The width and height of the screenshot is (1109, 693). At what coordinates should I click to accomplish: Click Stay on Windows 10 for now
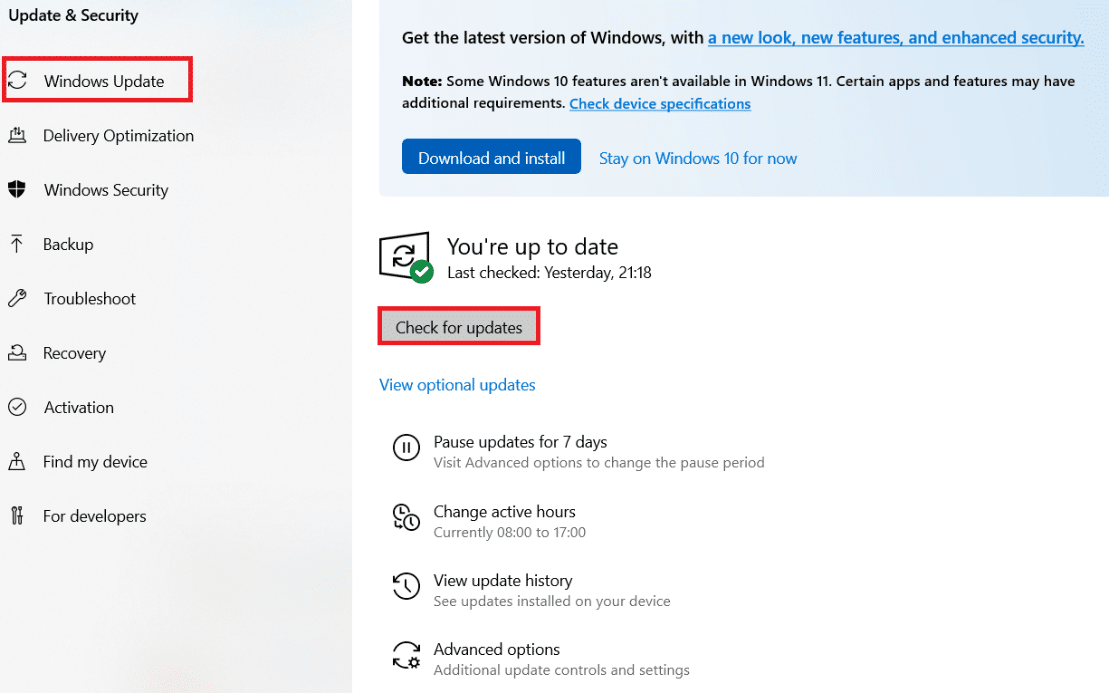[x=697, y=157]
